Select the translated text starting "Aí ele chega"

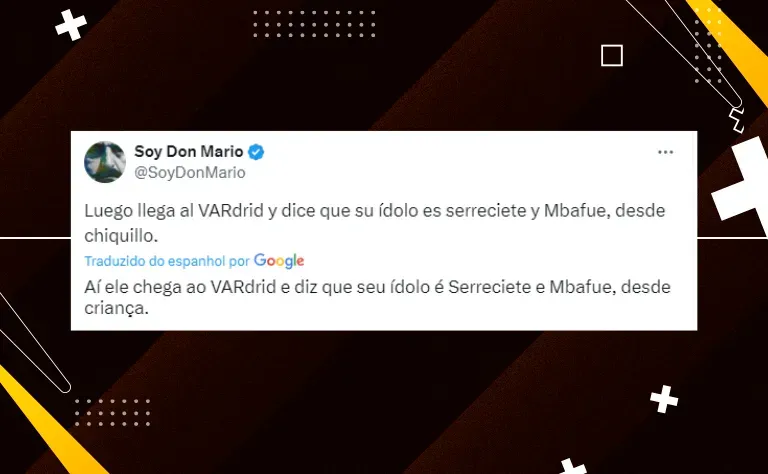[377, 297]
